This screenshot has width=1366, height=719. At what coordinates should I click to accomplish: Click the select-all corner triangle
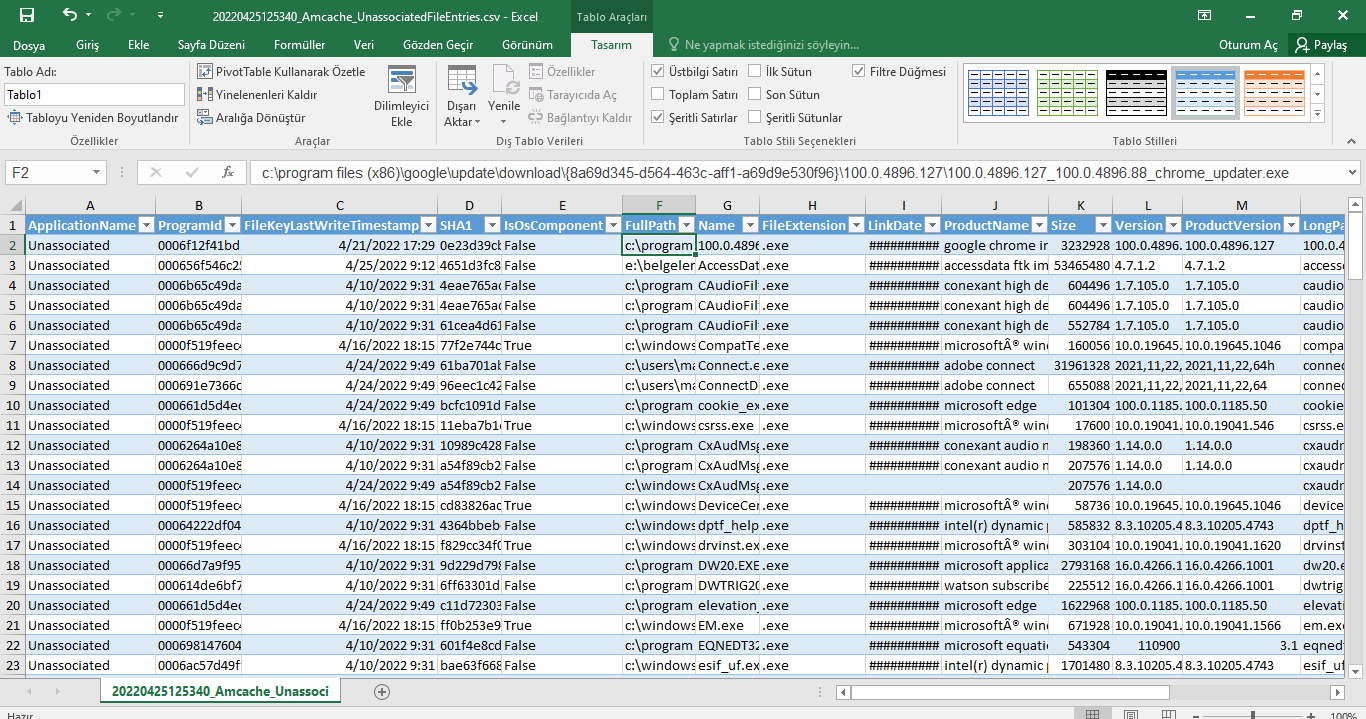12,205
